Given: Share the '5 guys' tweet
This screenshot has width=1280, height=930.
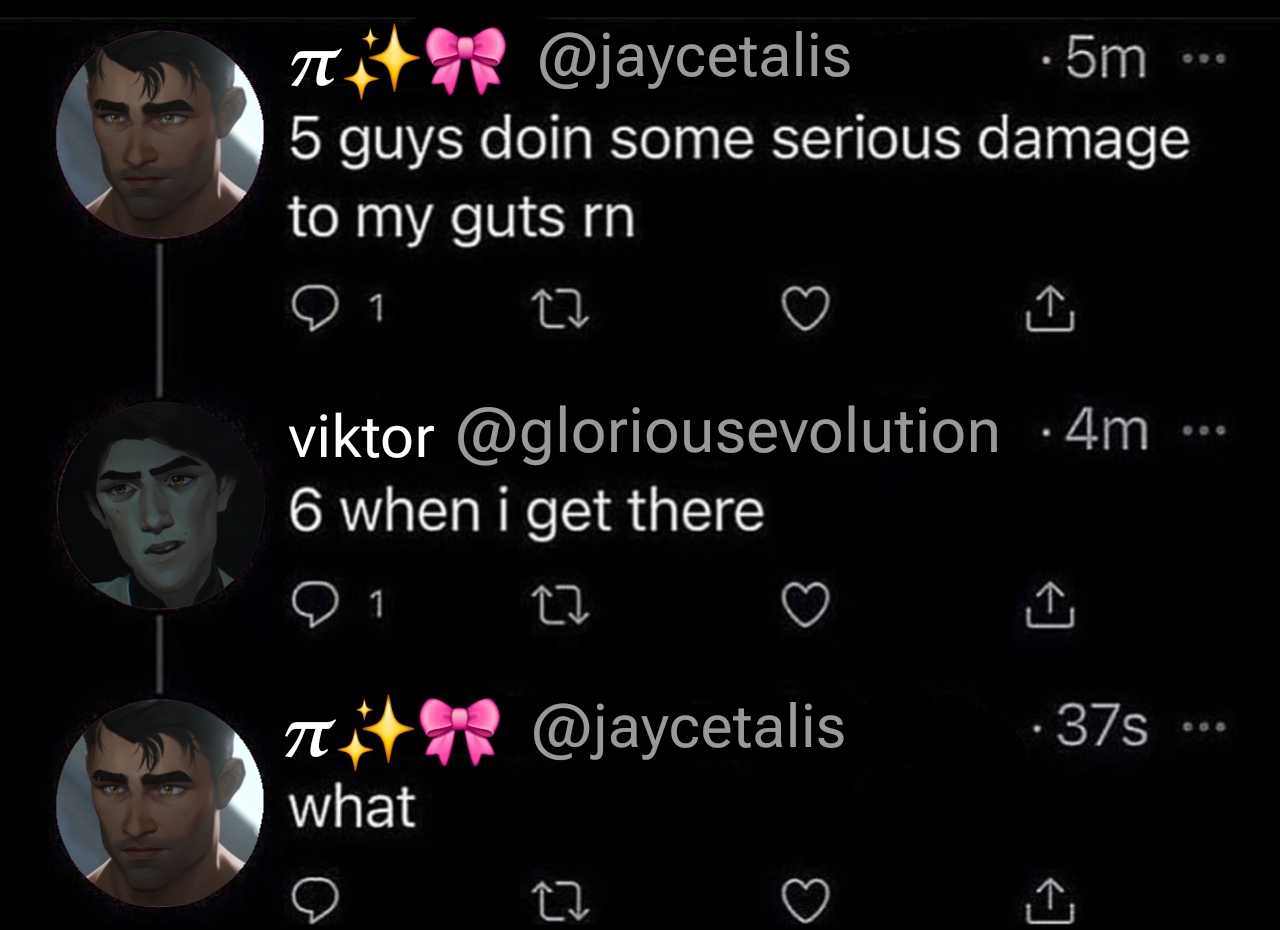Looking at the screenshot, I should point(1050,309).
